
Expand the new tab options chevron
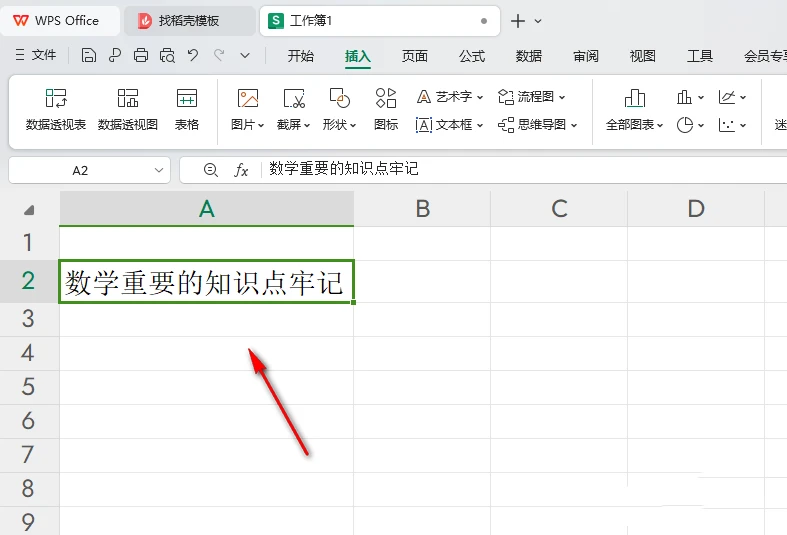point(538,21)
